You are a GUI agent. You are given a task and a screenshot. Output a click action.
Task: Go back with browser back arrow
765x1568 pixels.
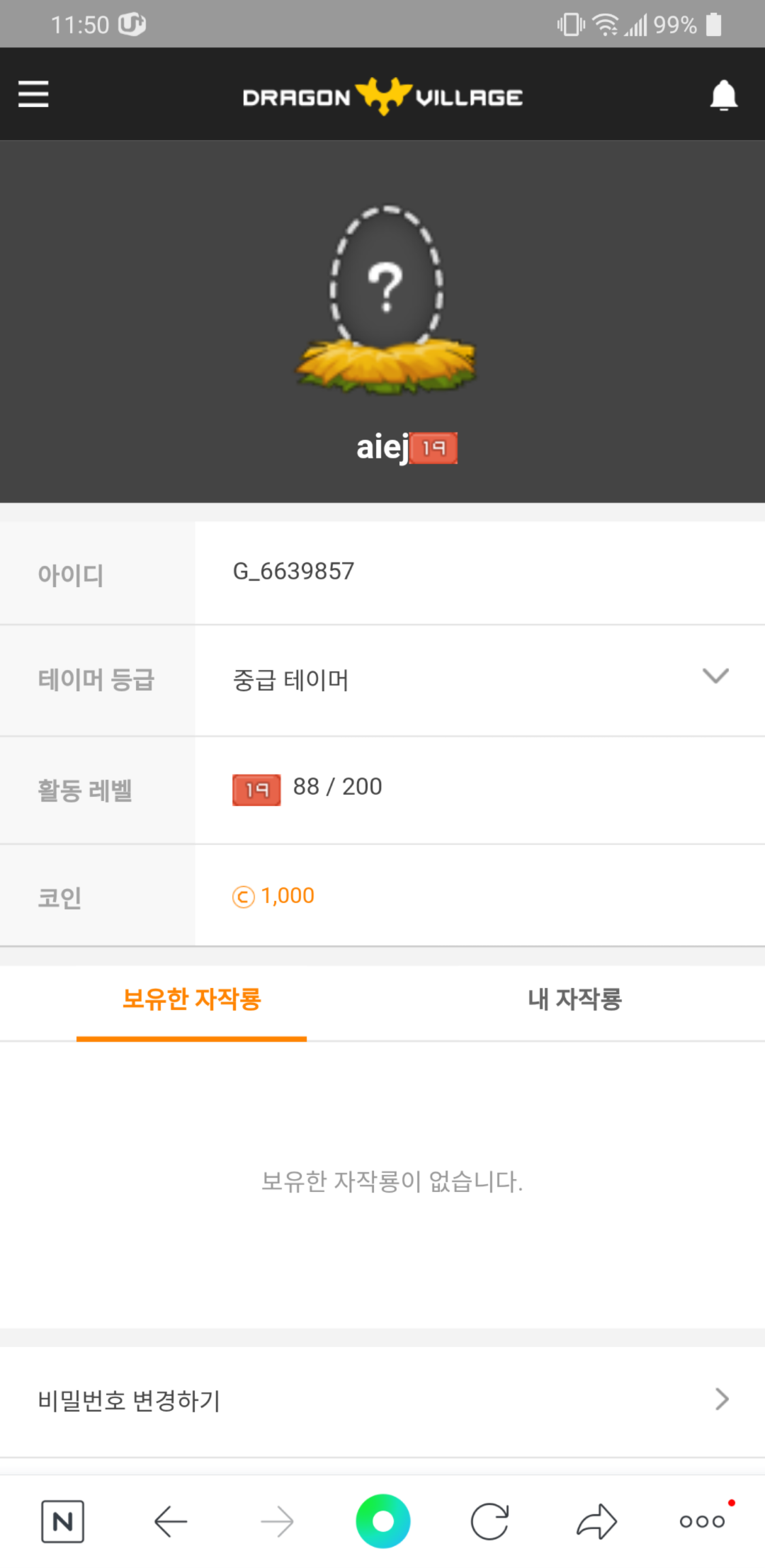coord(171,1521)
